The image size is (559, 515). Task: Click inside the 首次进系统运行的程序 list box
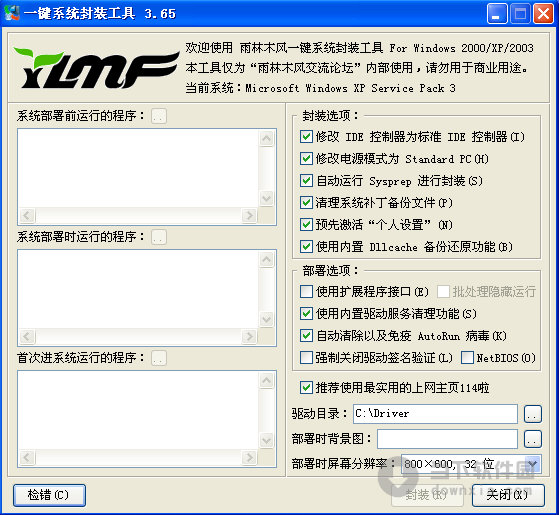pyautogui.click(x=138, y=410)
